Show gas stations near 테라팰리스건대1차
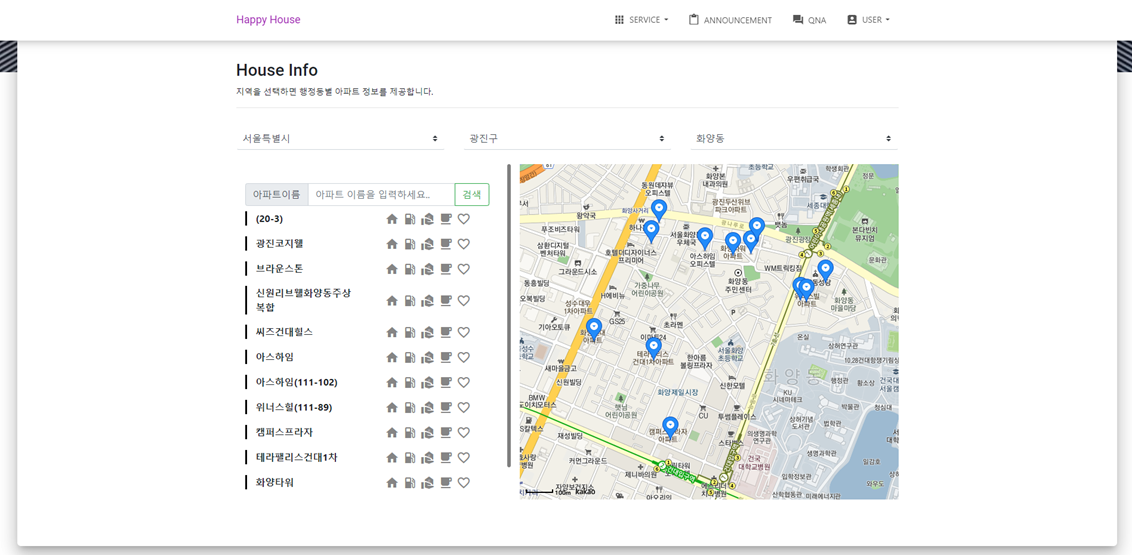 (x=410, y=458)
